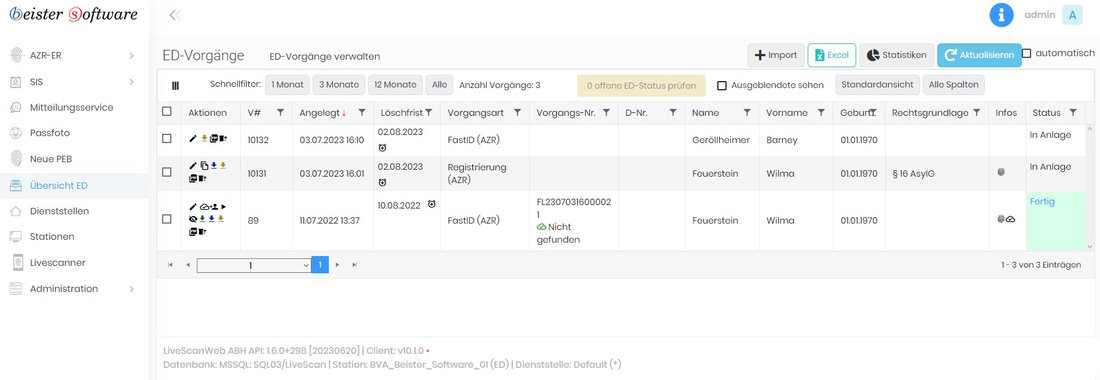Click the Mitteilungsservice chat icon
Image resolution: width=1100 pixels, height=380 pixels.
coord(15,107)
